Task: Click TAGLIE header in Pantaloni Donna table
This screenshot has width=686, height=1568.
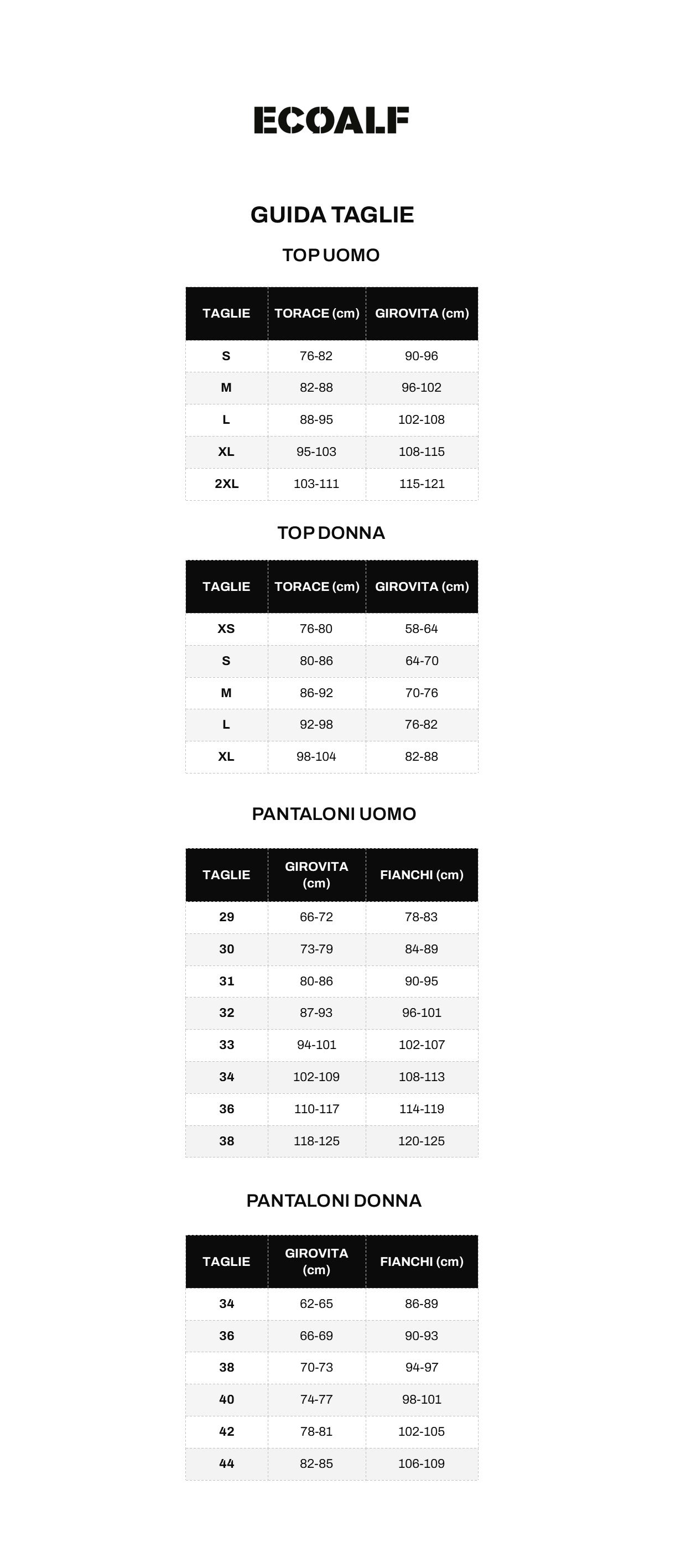Action: pos(226,1261)
